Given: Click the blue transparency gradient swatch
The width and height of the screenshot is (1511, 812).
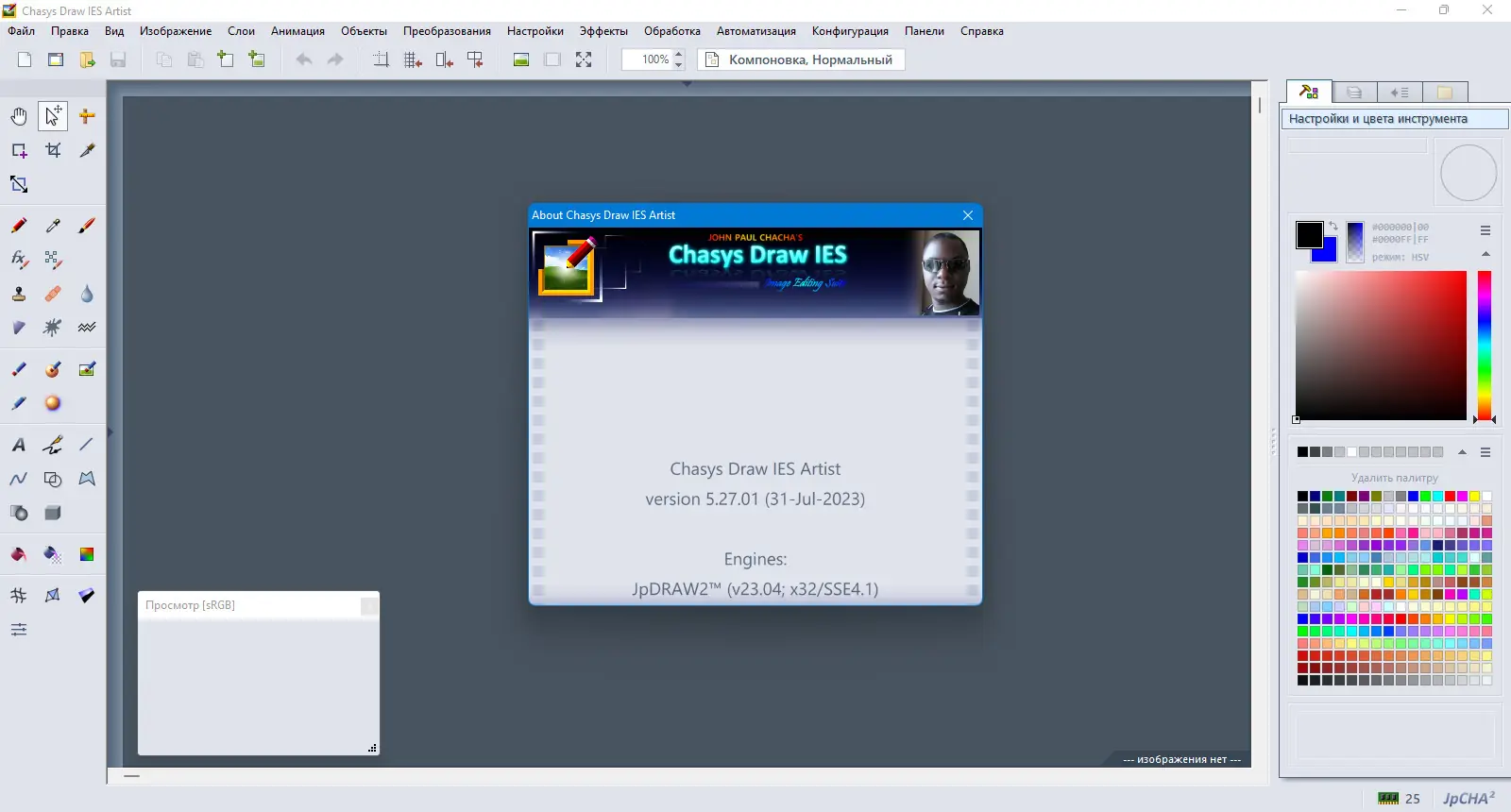Looking at the screenshot, I should pos(1355,242).
